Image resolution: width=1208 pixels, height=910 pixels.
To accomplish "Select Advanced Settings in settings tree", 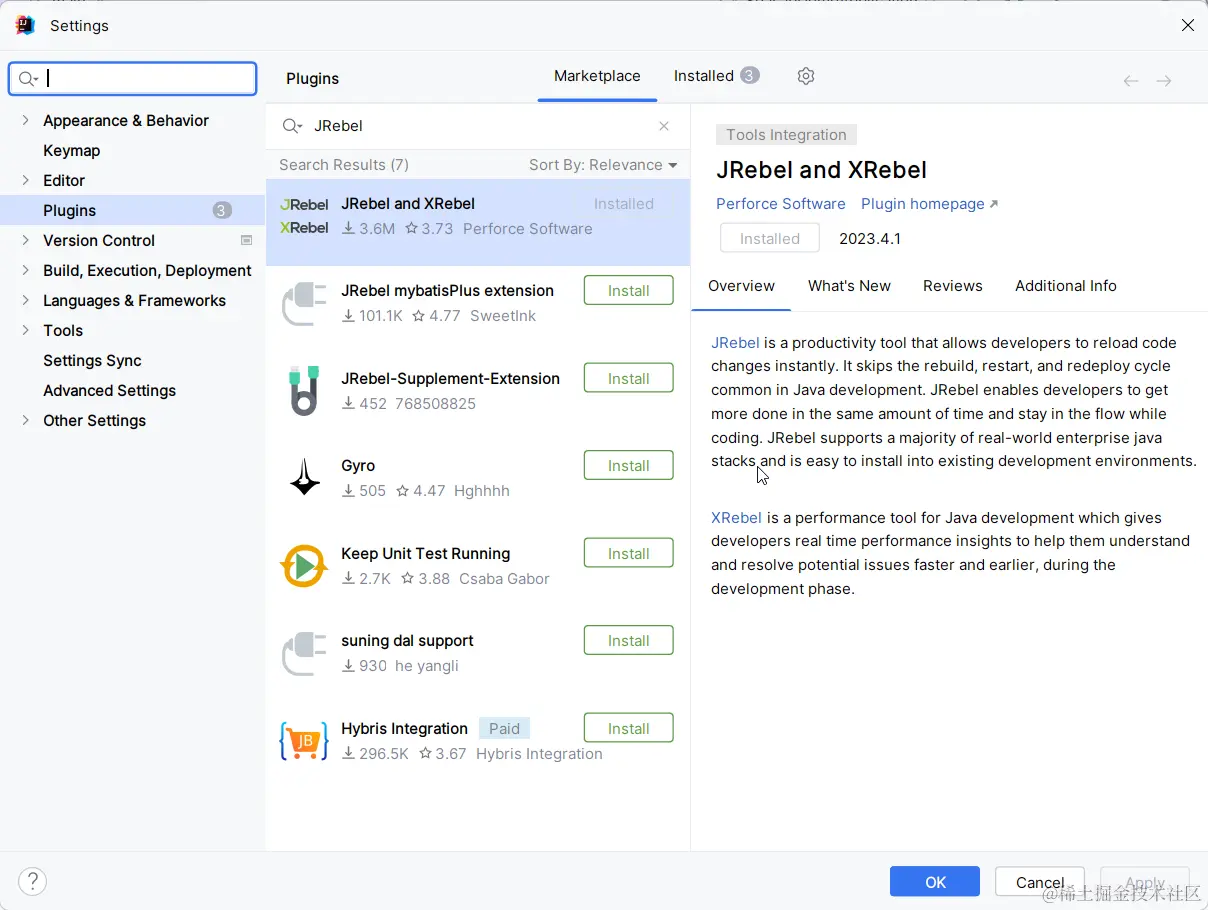I will click(x=109, y=390).
